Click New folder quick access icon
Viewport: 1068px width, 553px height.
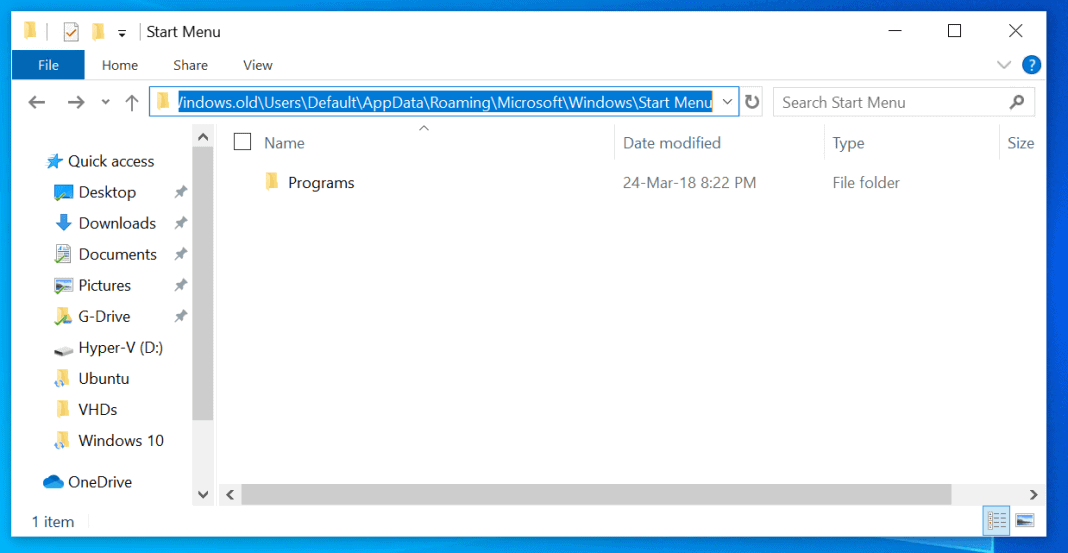point(99,31)
